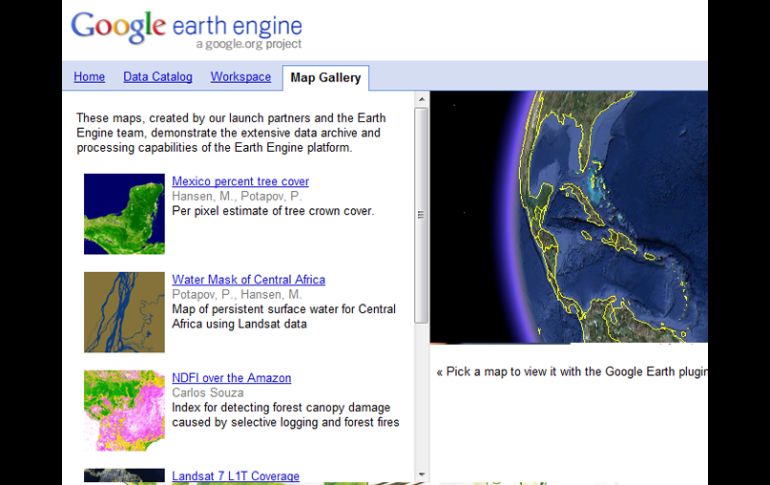Open the Landsat 7 L1T Coverage link
Viewport: 770px width, 485px height.
coord(235,476)
